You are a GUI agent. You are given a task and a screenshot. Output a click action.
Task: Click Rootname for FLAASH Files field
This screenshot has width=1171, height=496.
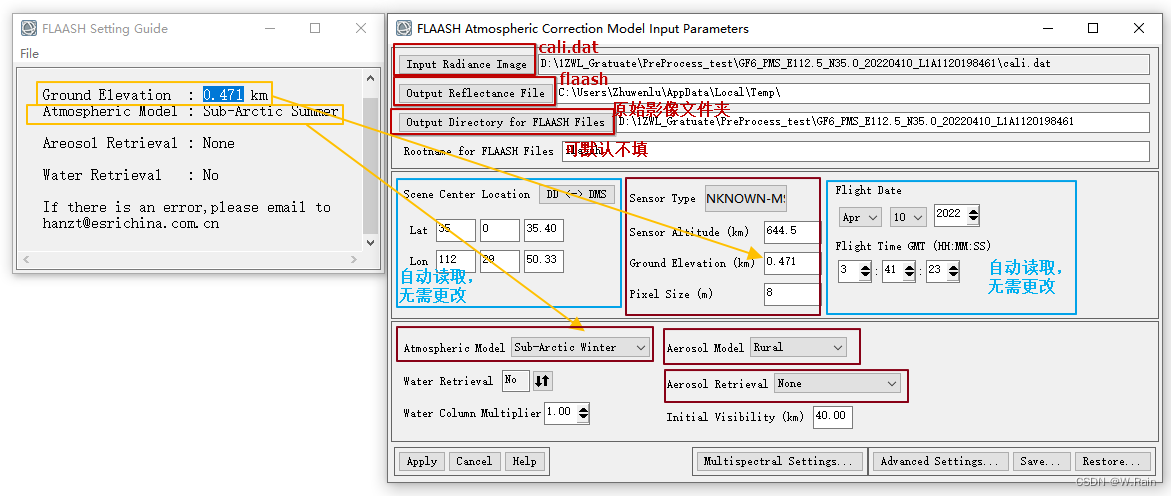coord(855,151)
